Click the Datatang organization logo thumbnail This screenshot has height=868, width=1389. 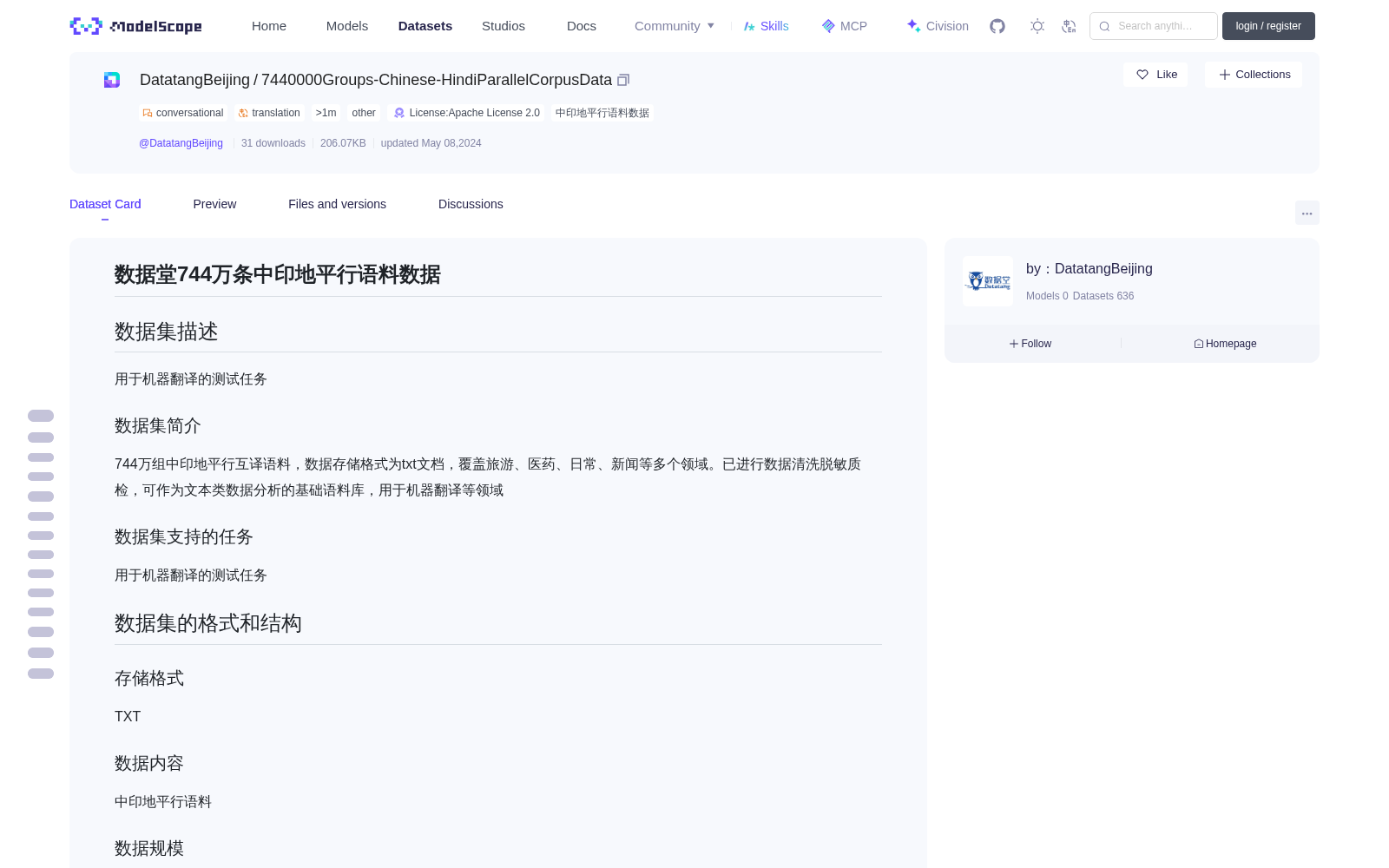click(x=988, y=281)
